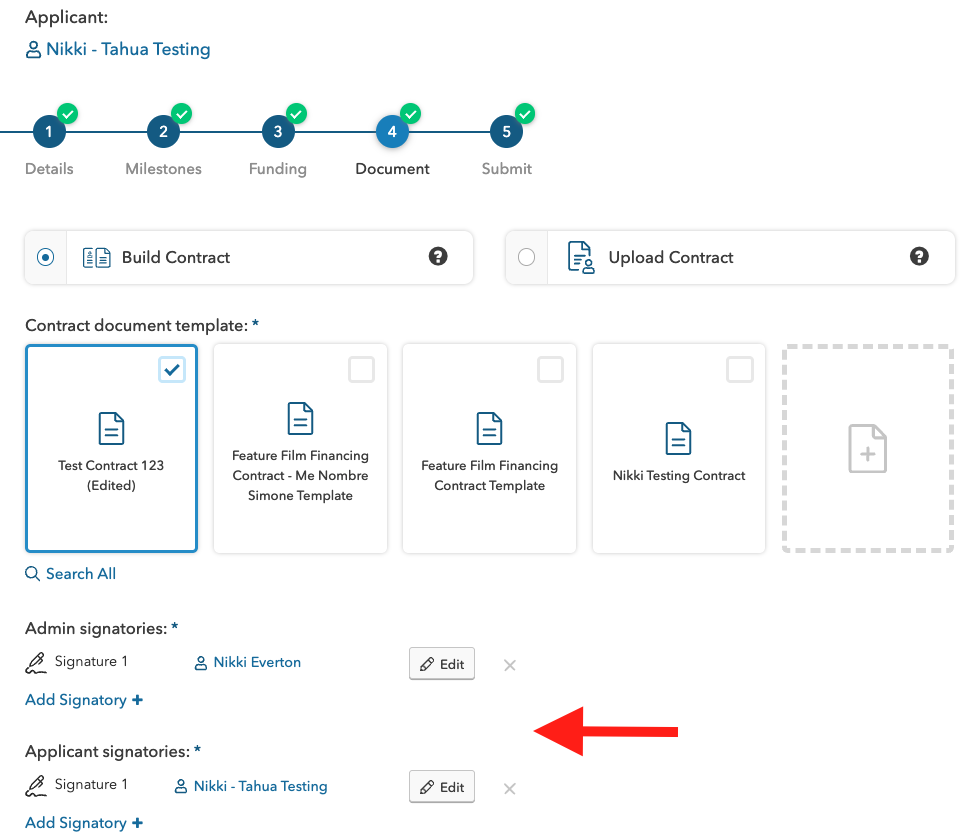This screenshot has width=979, height=835.
Task: Select the Upload Contract radio button
Action: pyautogui.click(x=527, y=258)
